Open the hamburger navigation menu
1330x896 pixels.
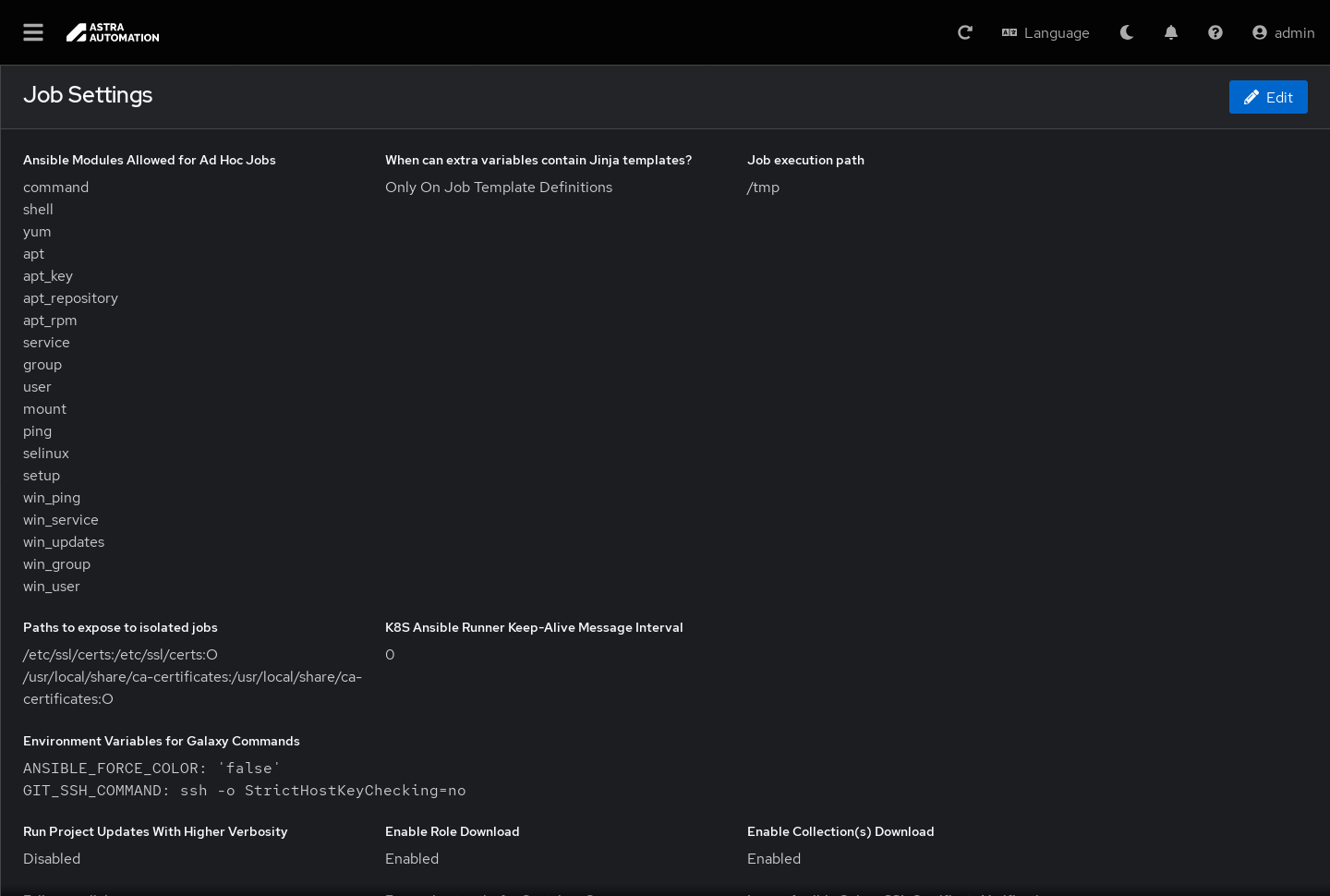click(x=33, y=32)
